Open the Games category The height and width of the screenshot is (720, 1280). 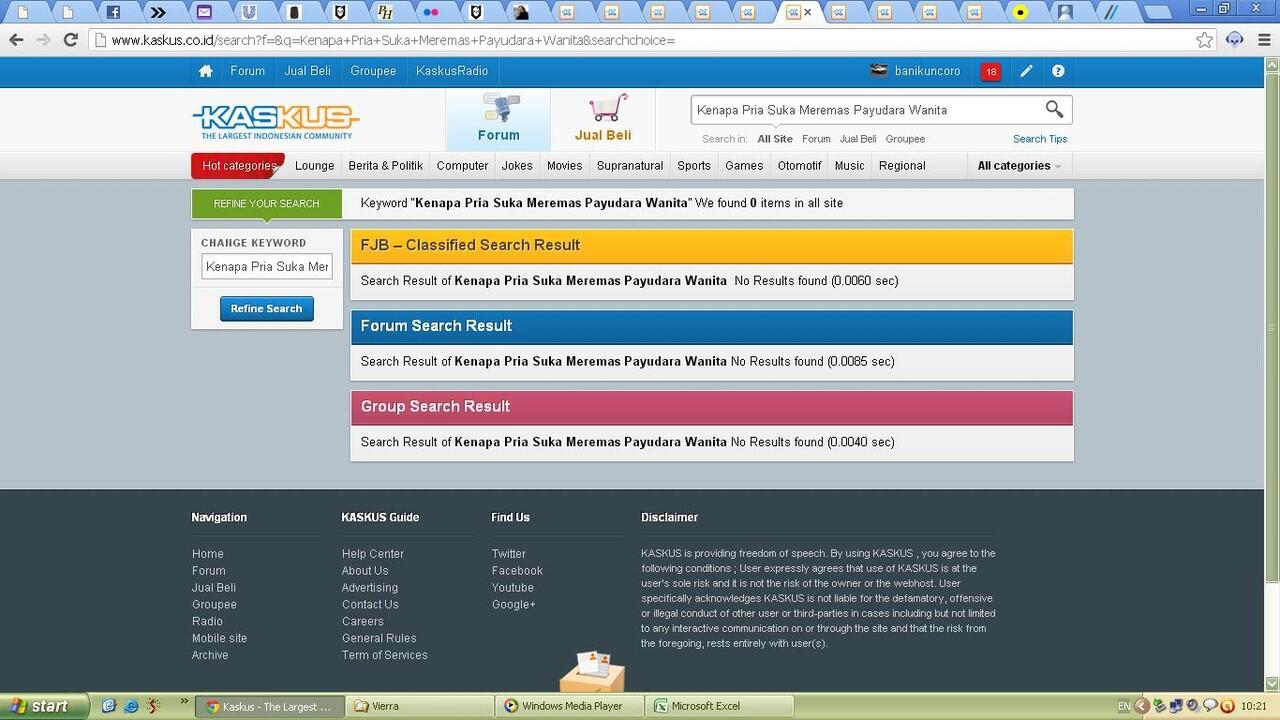[744, 166]
